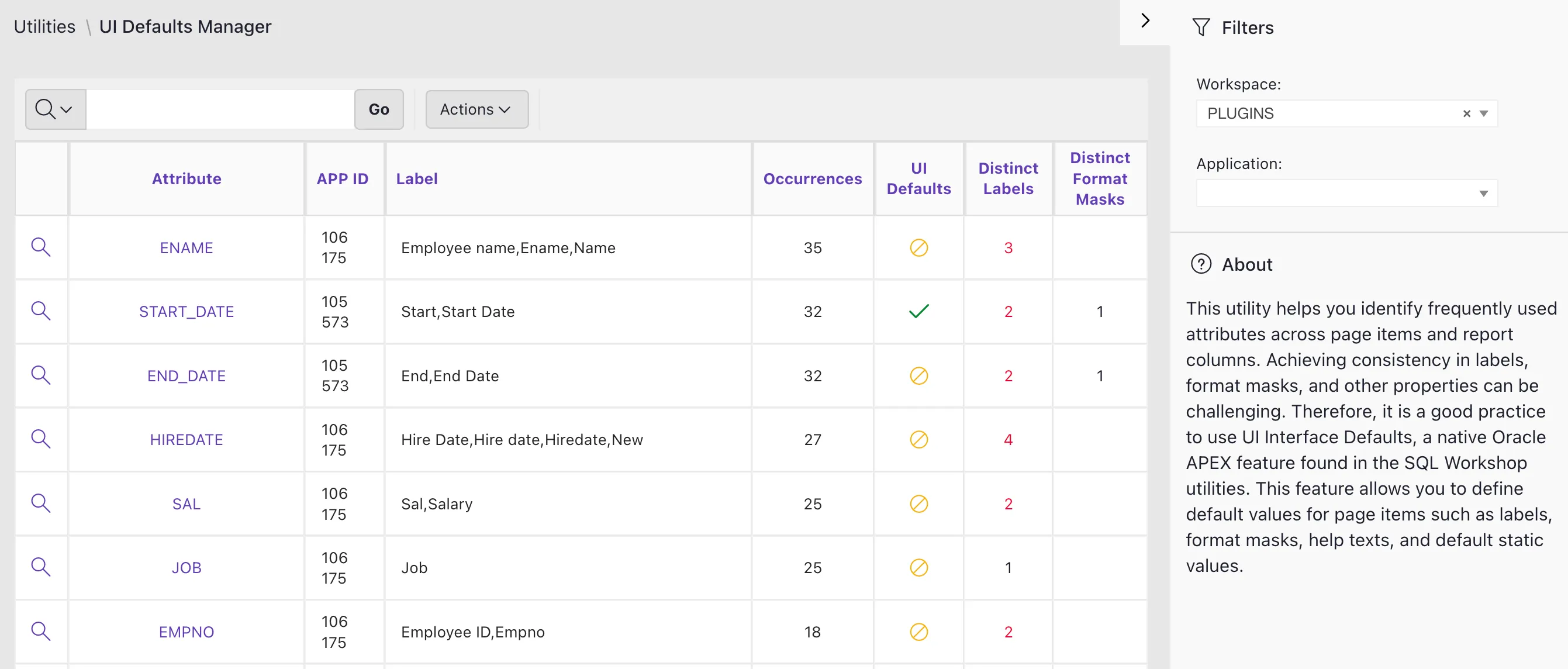The image size is (1568, 669).
Task: Clear the PLUGINS workspace selection
Action: 1466,114
